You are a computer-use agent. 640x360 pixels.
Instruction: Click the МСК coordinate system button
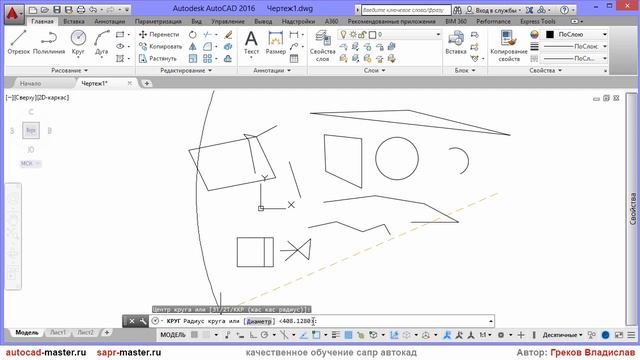(x=30, y=163)
